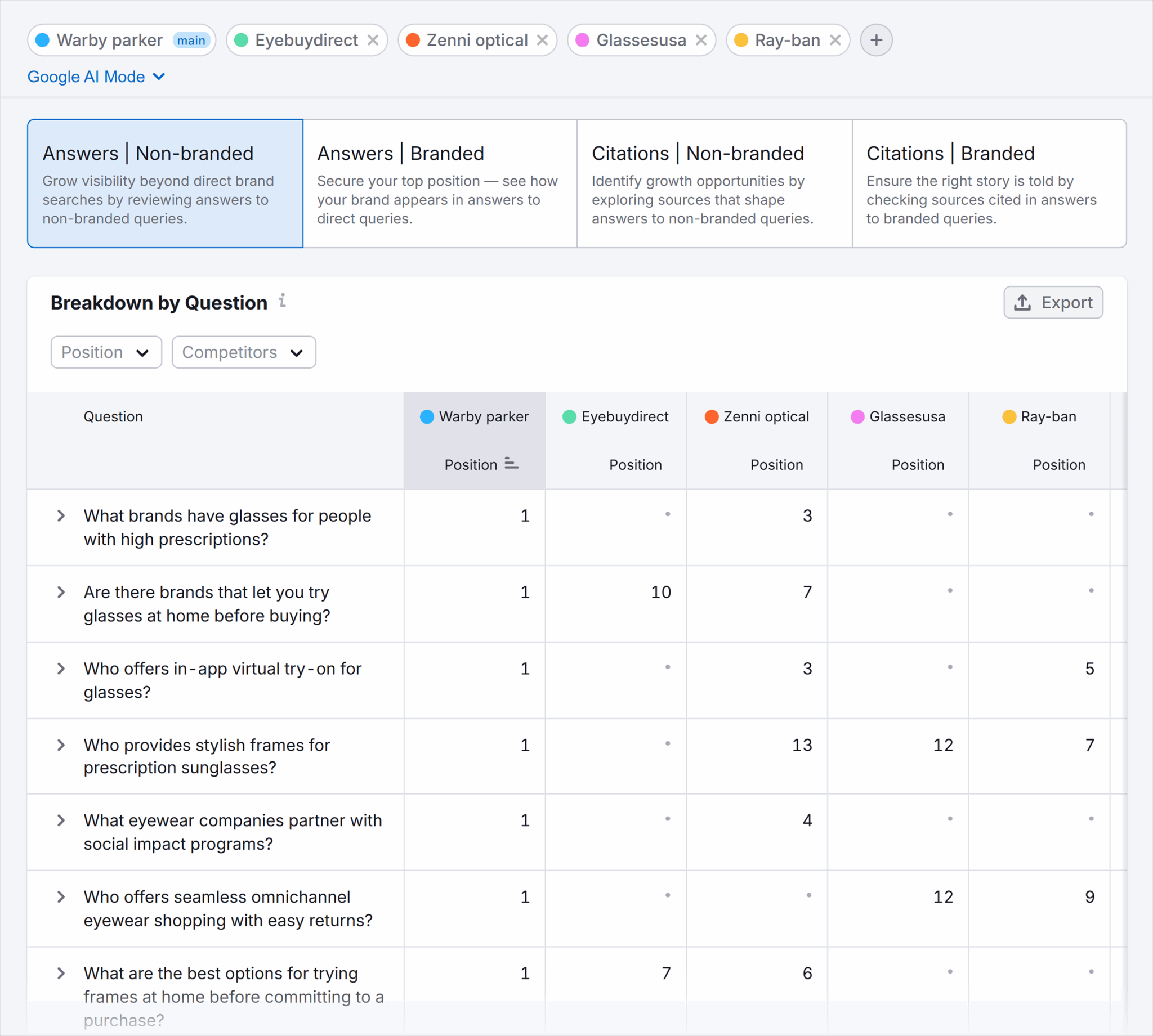The image size is (1153, 1036).
Task: Select the Warby parker main chip
Action: click(x=122, y=40)
